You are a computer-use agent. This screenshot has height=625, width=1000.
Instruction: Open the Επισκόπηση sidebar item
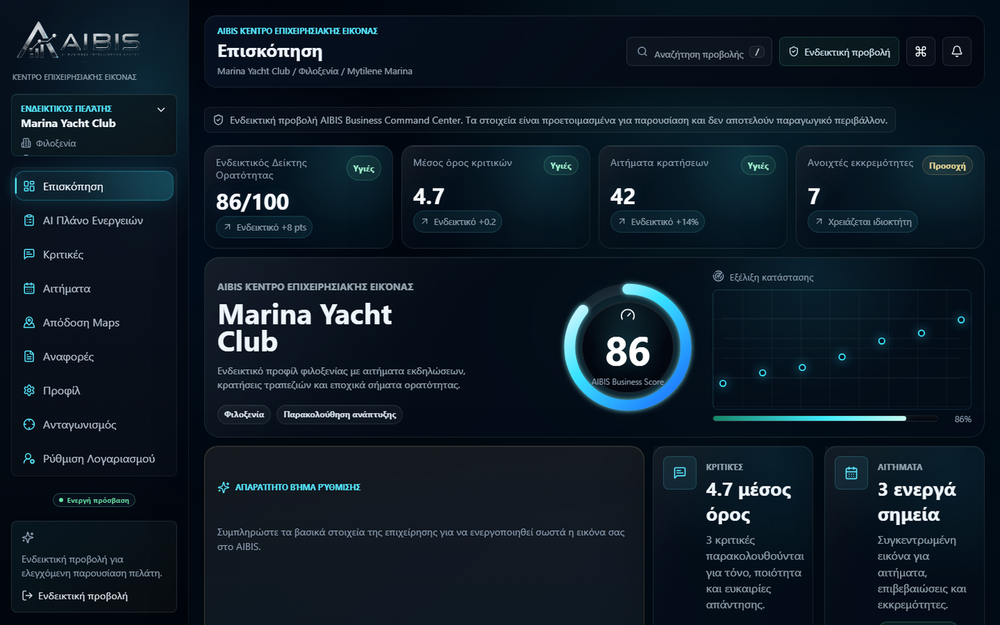(94, 186)
